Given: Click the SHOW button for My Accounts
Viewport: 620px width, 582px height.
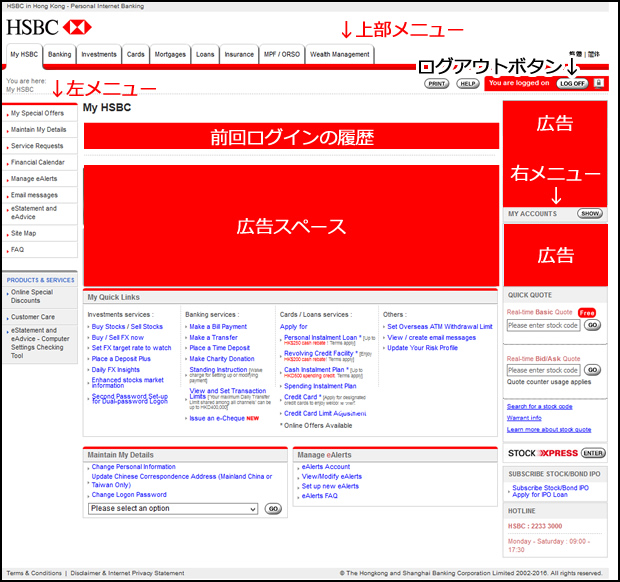Looking at the screenshot, I should [x=590, y=214].
